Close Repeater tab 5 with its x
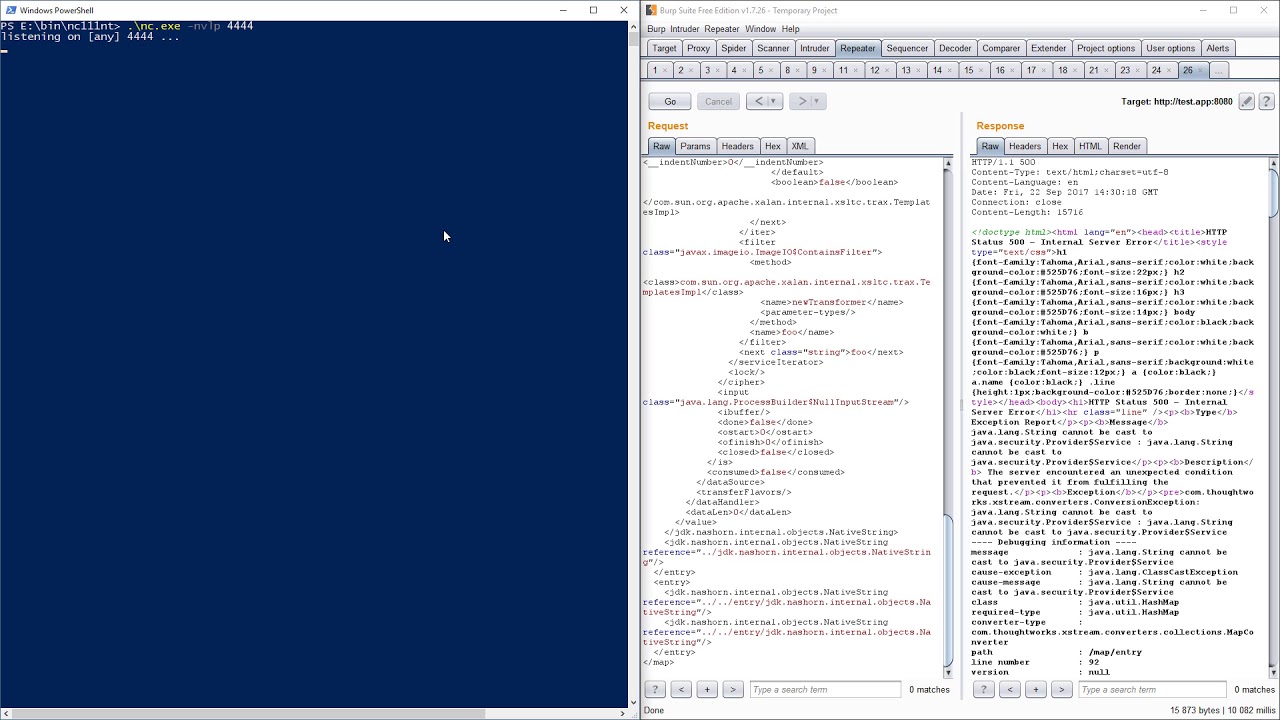The height and width of the screenshot is (720, 1280). click(771, 71)
